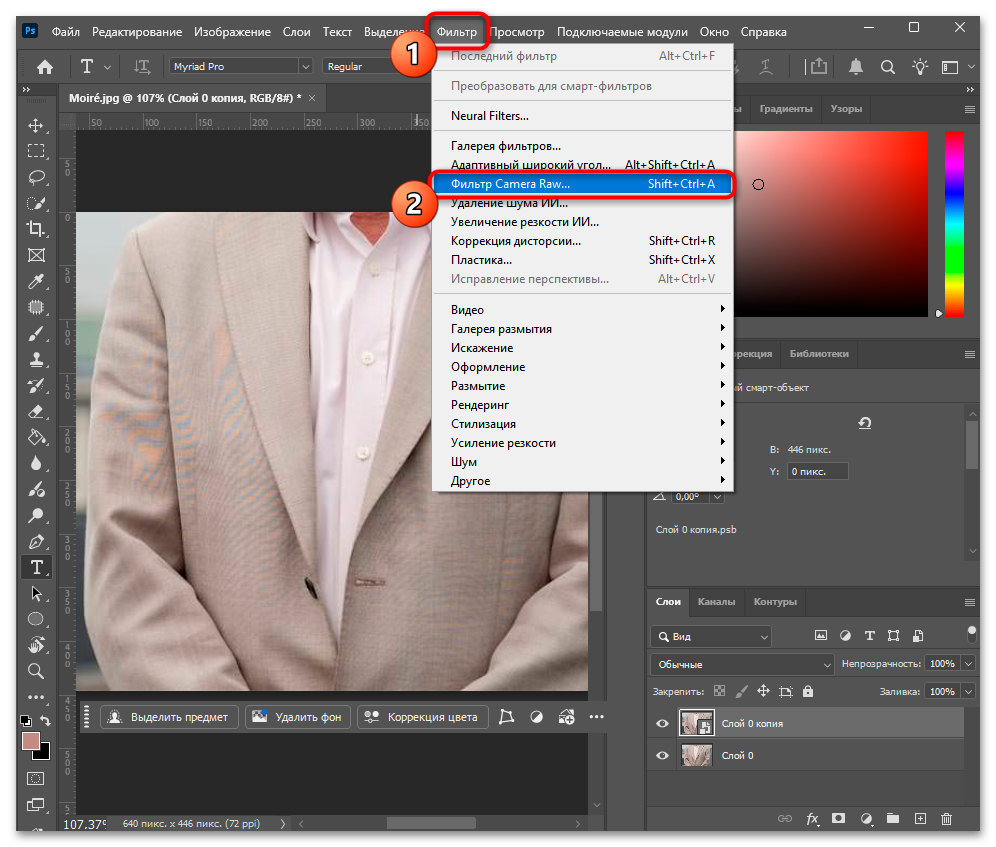Open the Непрозрачность opacity dropdown arrow
The height and width of the screenshot is (847, 996).
coord(968,664)
